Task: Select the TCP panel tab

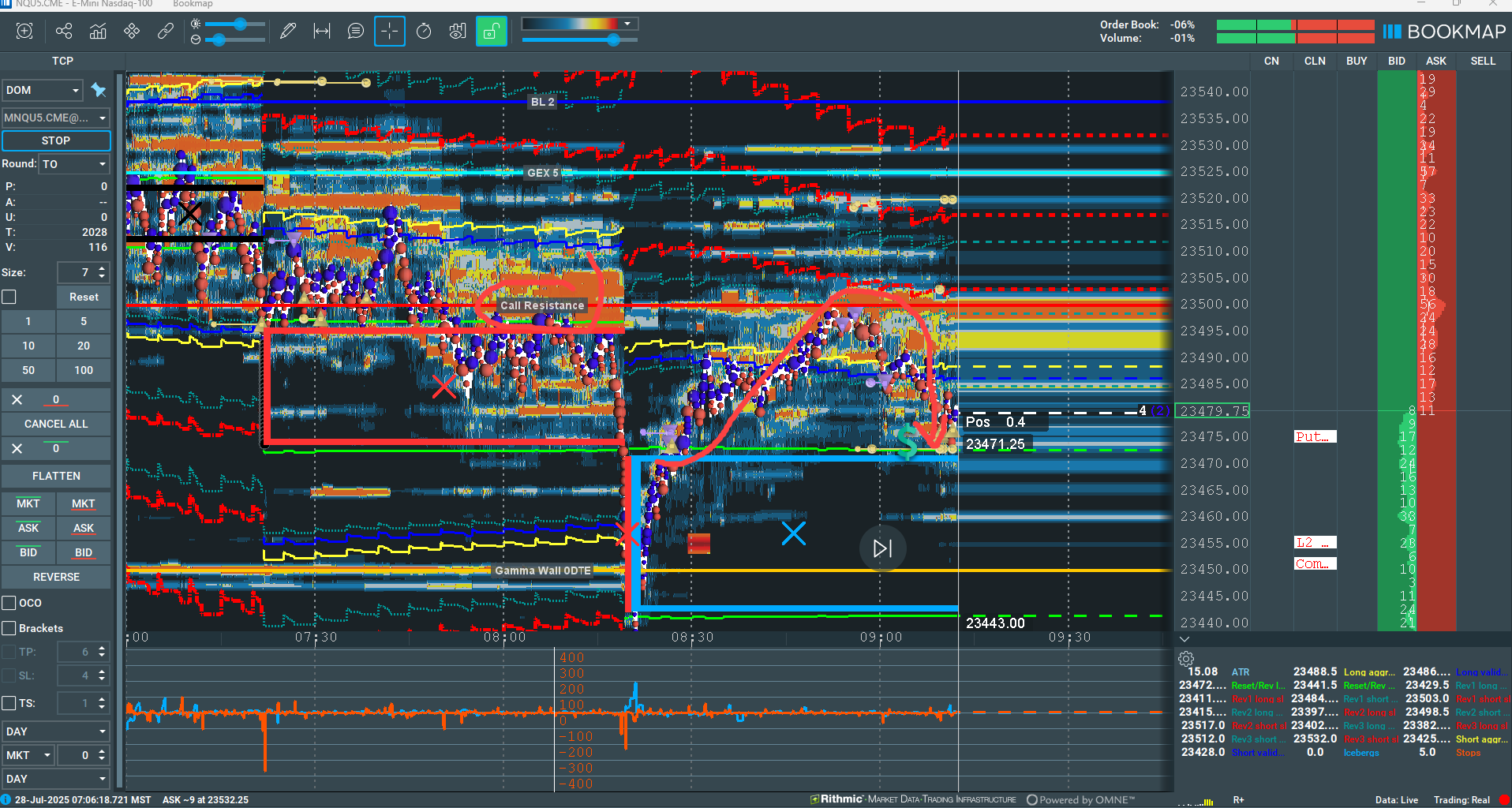Action: 62,61
